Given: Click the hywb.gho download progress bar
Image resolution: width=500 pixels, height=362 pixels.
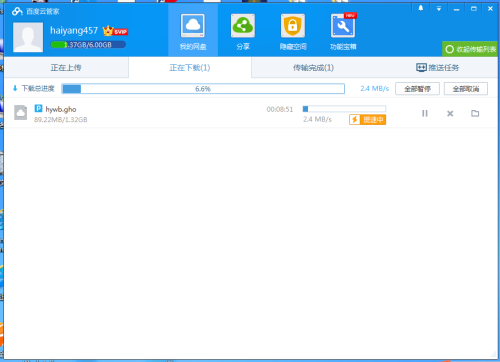Looking at the screenshot, I should coord(344,109).
